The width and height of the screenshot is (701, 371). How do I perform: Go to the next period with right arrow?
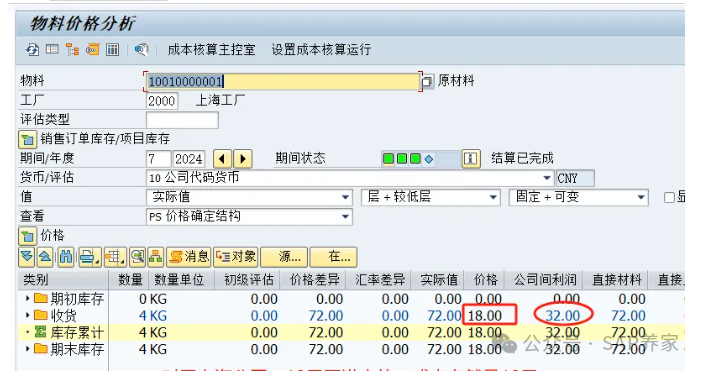pos(243,159)
